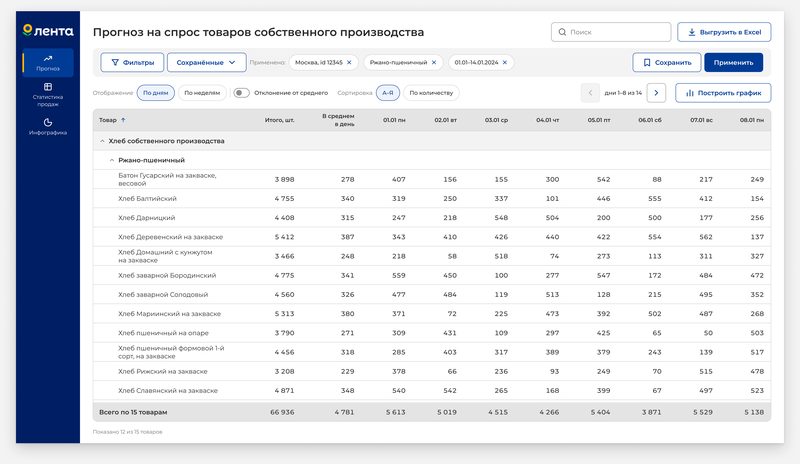Remove the Москва, id 12345 filter chip
The width and height of the screenshot is (800, 464).
pos(349,62)
